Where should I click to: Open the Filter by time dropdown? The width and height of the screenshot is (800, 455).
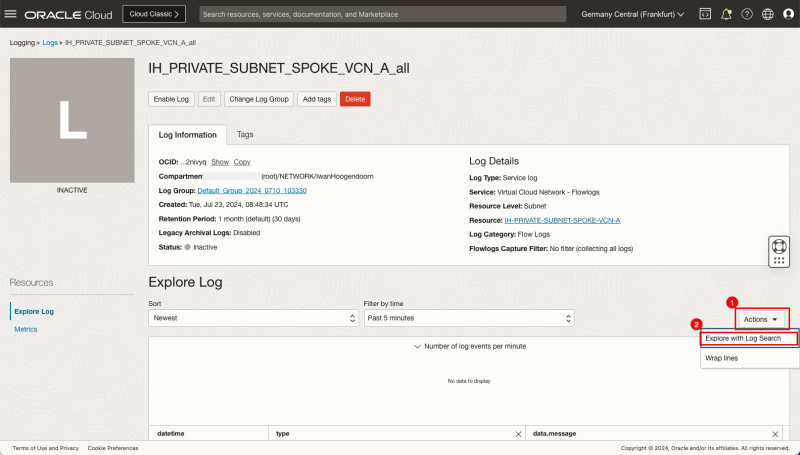pyautogui.click(x=468, y=318)
